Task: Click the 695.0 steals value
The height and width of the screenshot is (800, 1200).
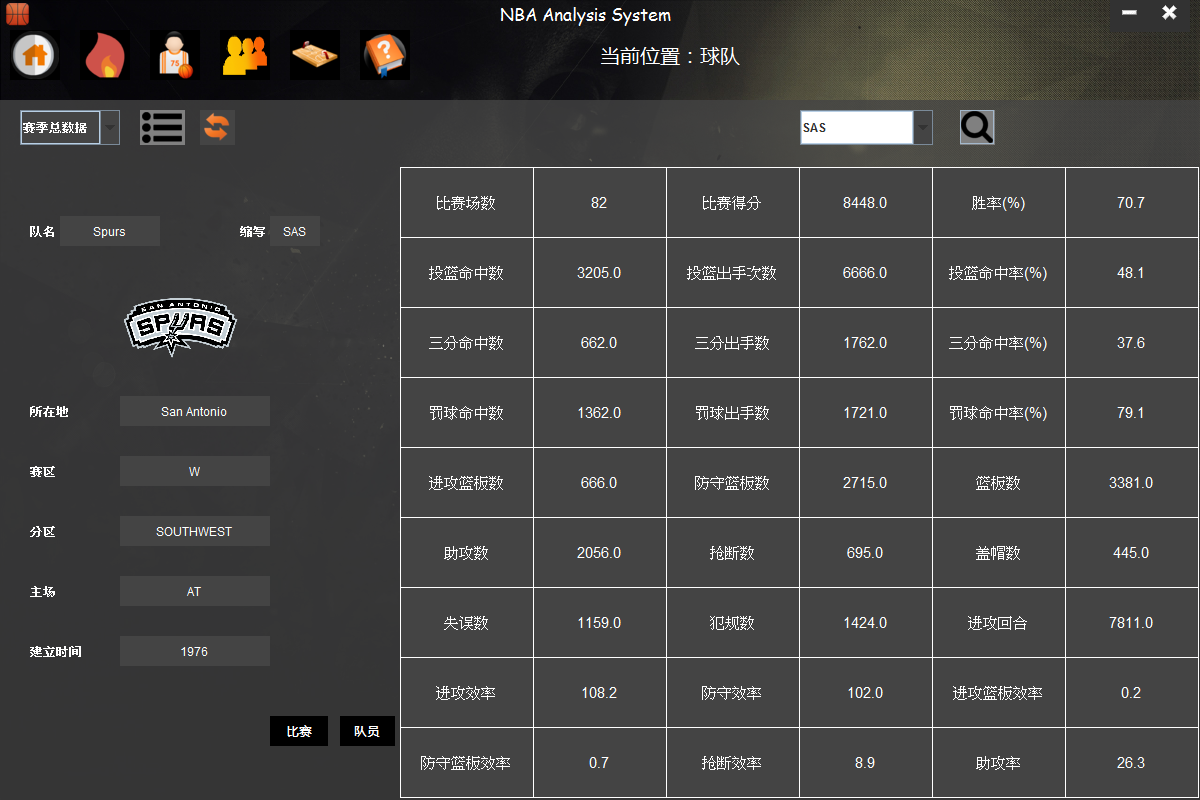Action: tap(866, 553)
